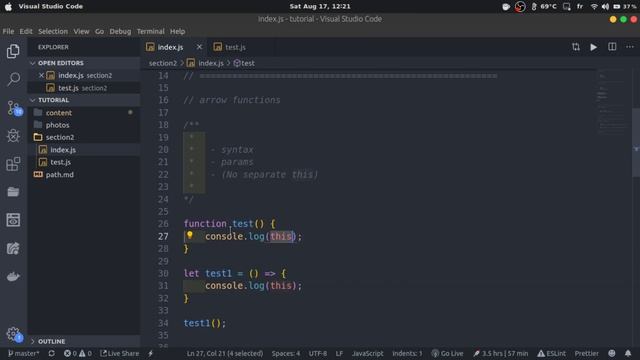Open the Go menu

point(99,31)
